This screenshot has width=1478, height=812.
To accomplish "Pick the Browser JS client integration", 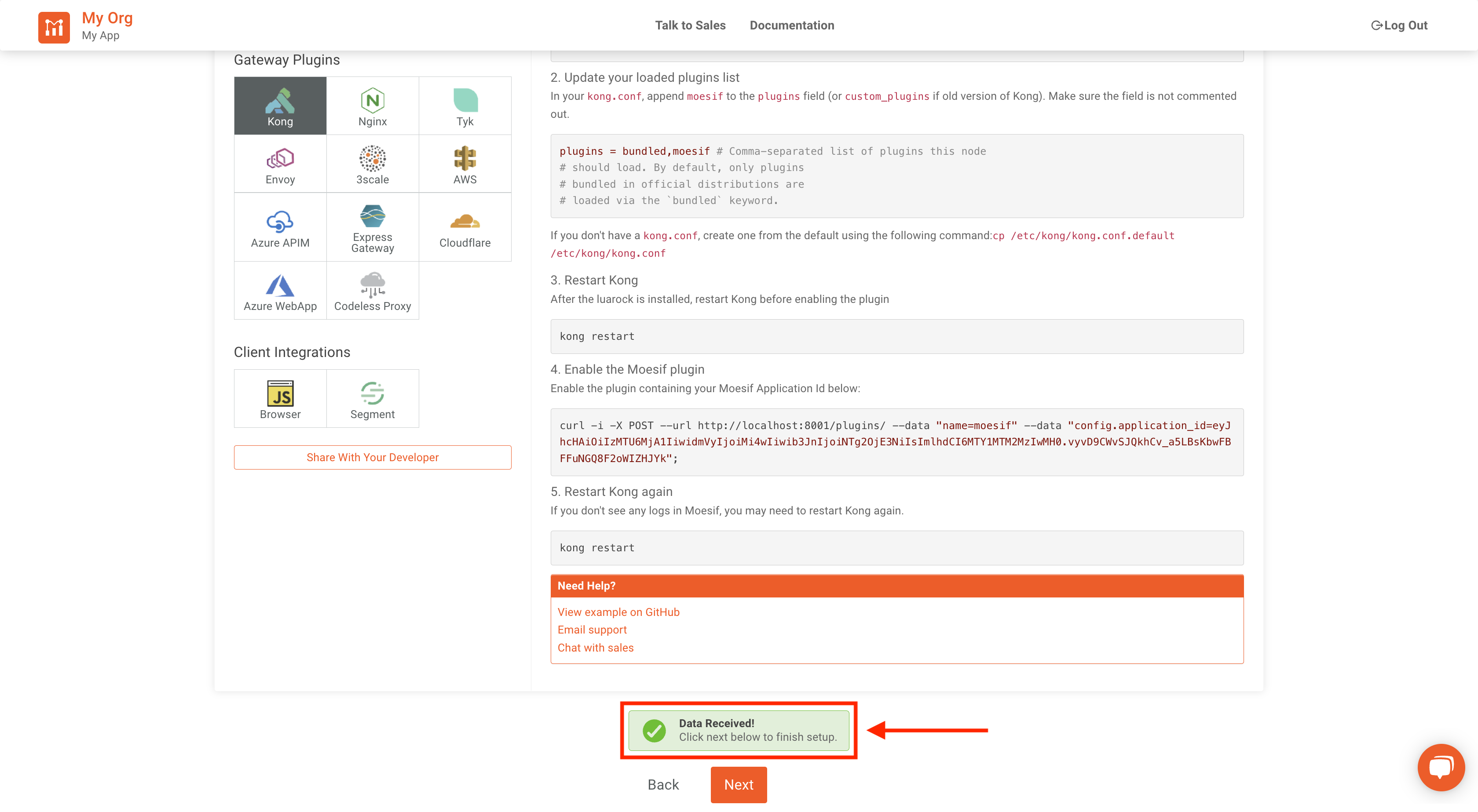I will click(x=280, y=399).
